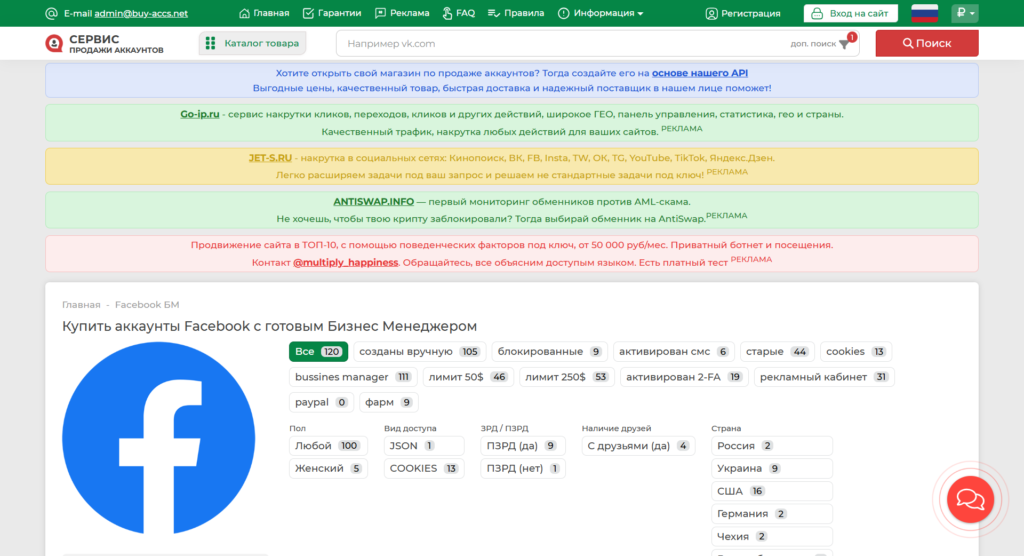Choose COOKIES access type
Screen dimensions: 1024x556
[423, 468]
